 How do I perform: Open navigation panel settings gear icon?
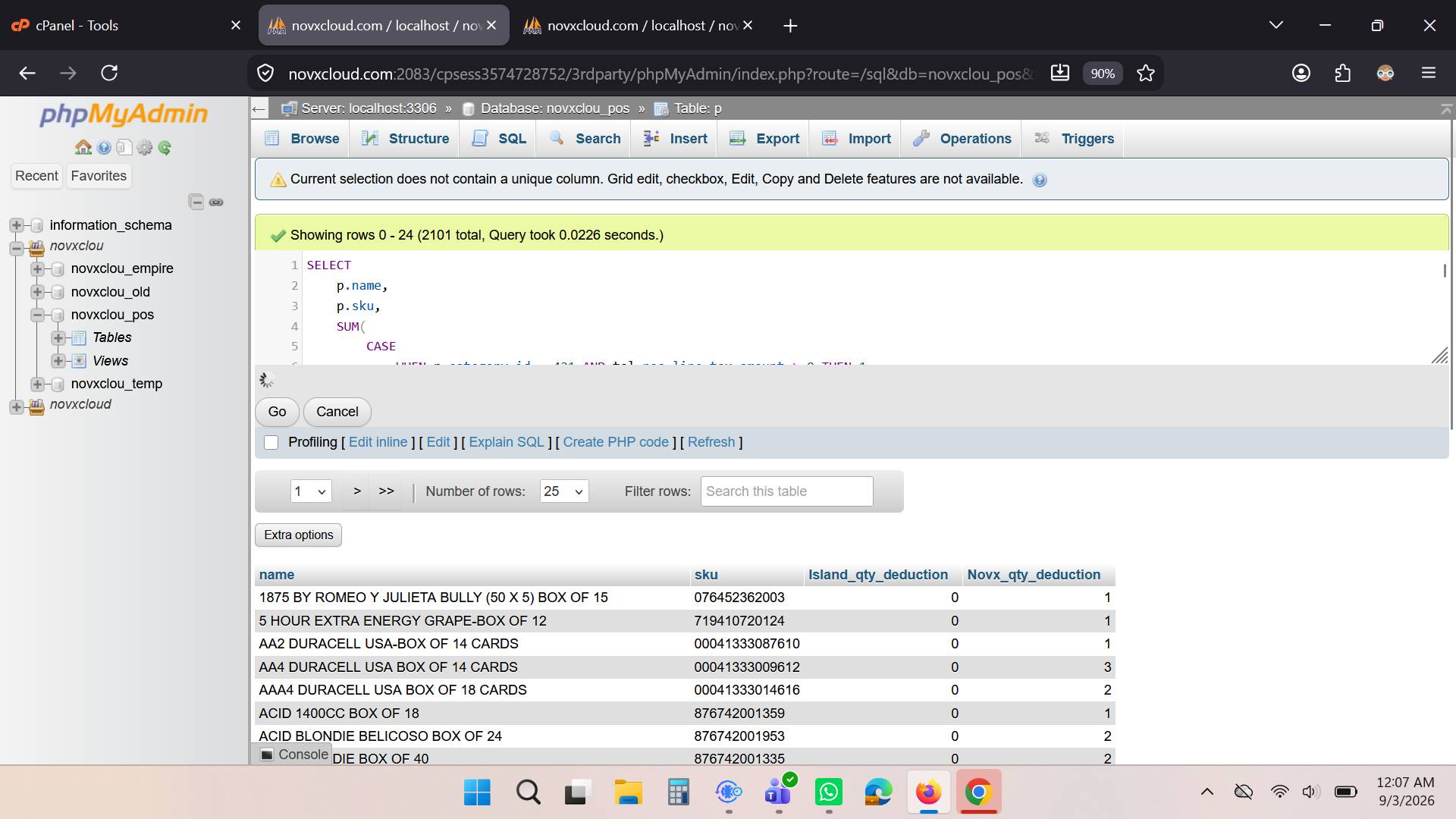pos(144,147)
